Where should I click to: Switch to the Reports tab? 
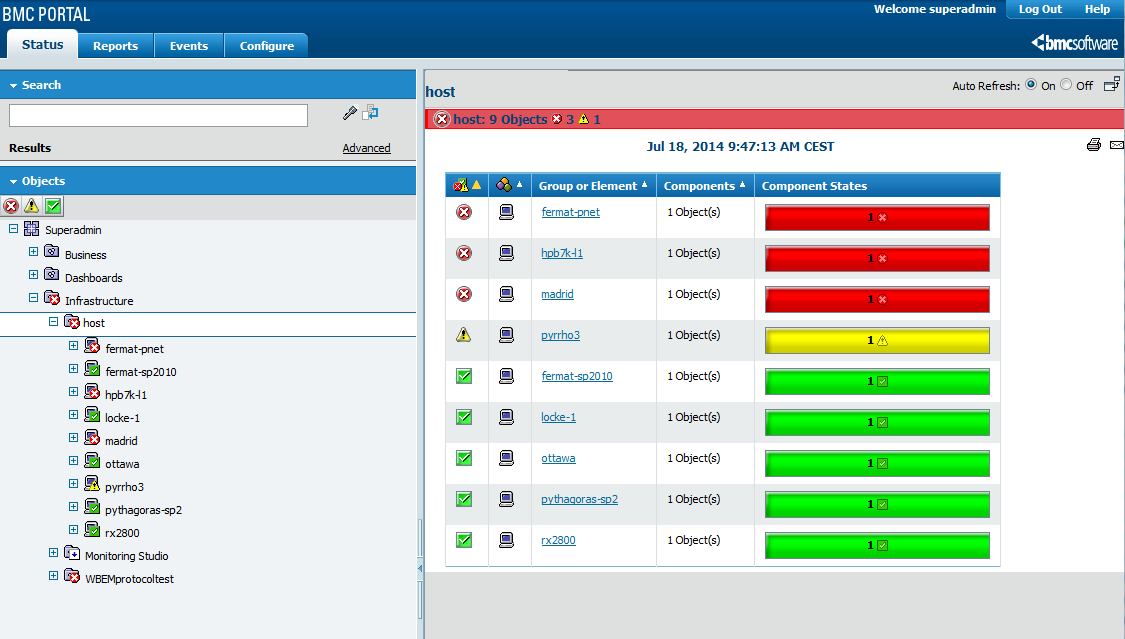tap(116, 46)
